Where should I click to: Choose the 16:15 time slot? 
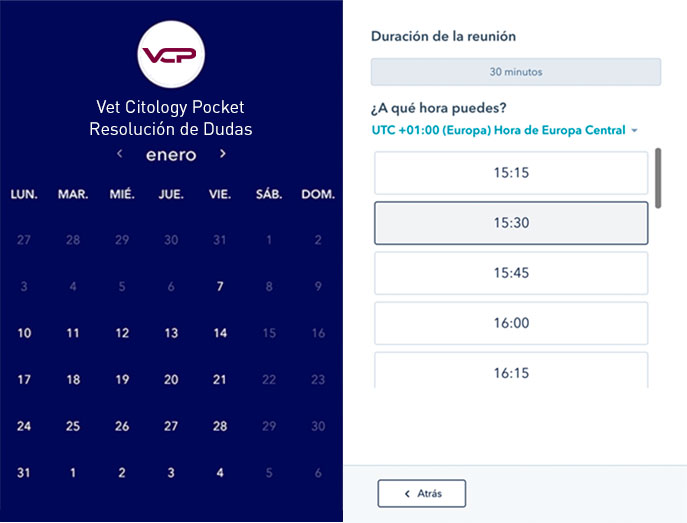(511, 371)
